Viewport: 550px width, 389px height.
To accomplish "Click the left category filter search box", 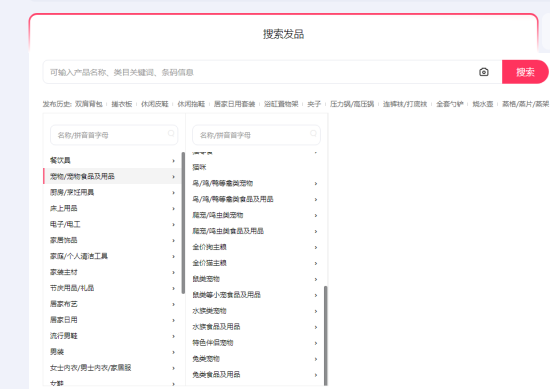I will [x=114, y=135].
